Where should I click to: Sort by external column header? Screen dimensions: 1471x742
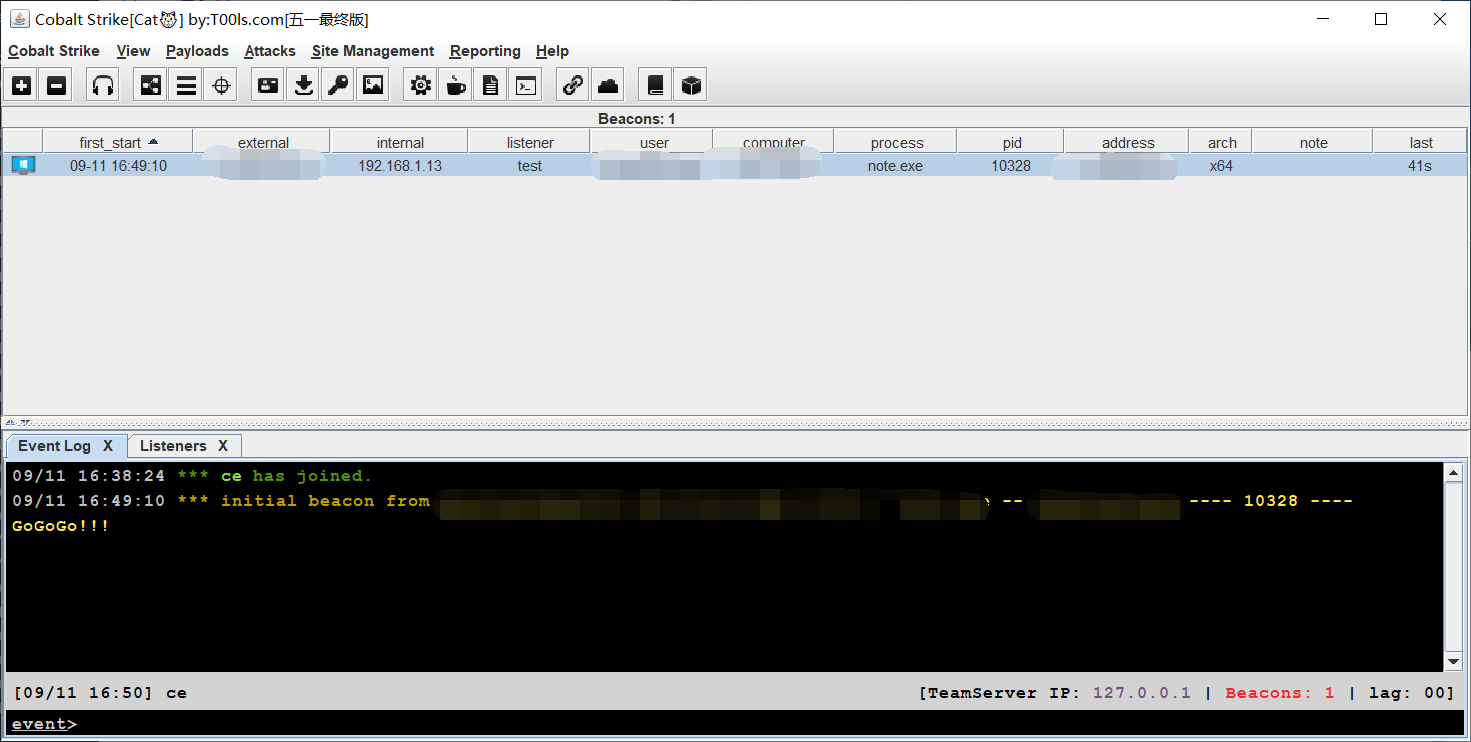(262, 142)
